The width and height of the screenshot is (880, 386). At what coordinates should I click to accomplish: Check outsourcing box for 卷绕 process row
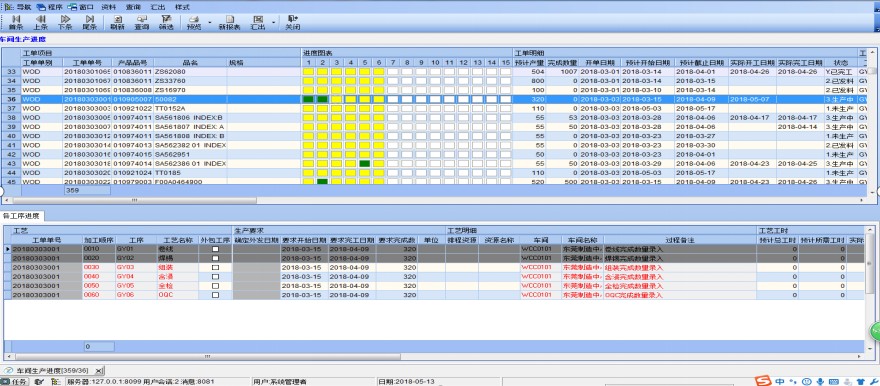pyautogui.click(x=215, y=249)
